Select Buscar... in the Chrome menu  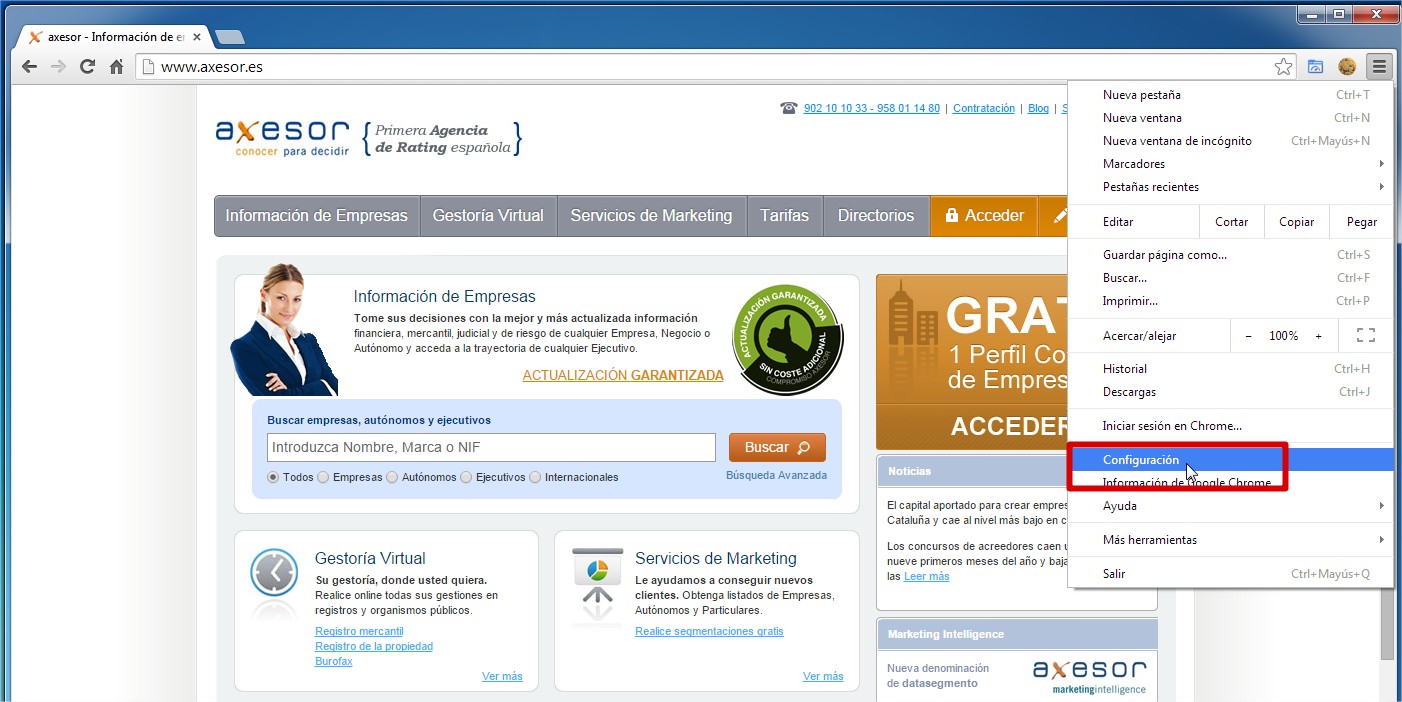click(x=1231, y=278)
